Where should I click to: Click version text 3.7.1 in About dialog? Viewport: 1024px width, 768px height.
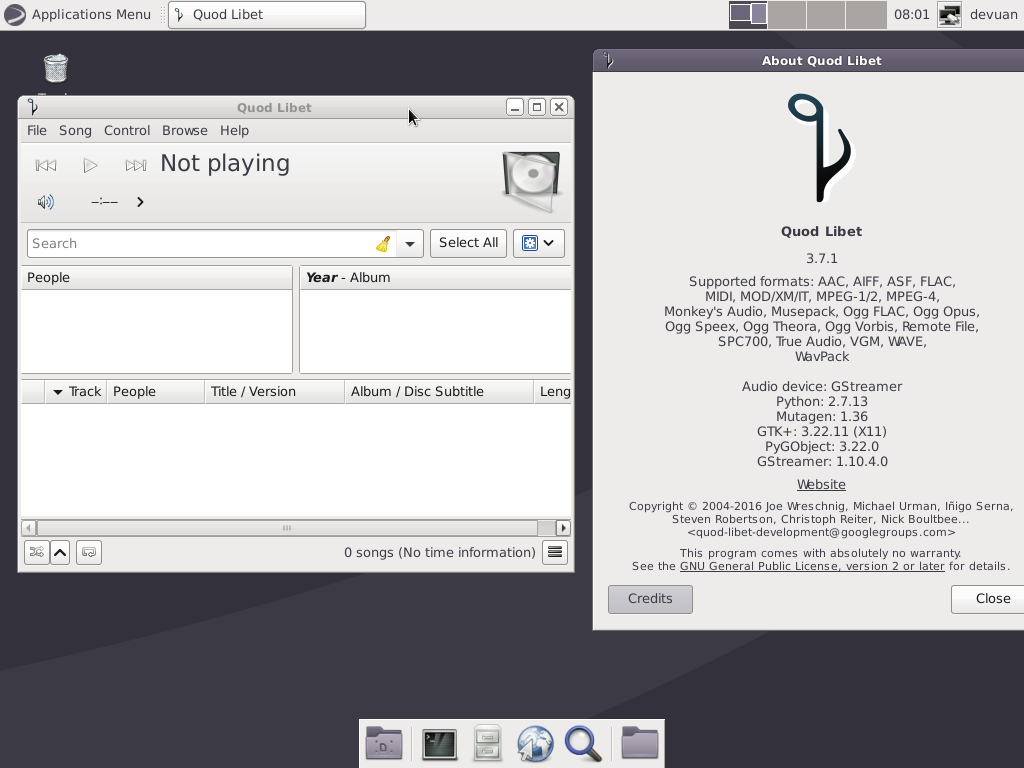coord(822,259)
